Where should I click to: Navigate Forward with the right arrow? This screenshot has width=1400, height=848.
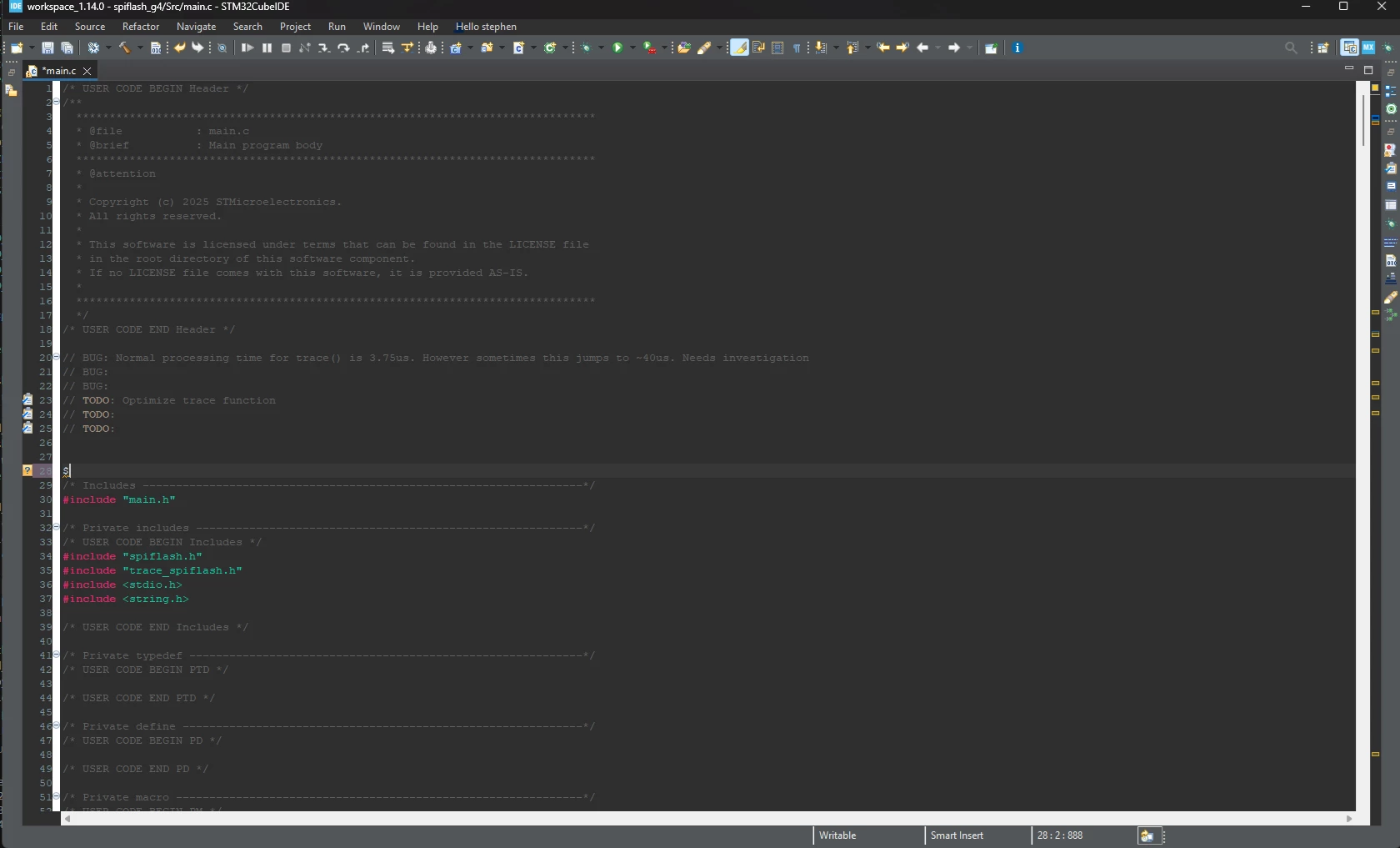tap(954, 48)
